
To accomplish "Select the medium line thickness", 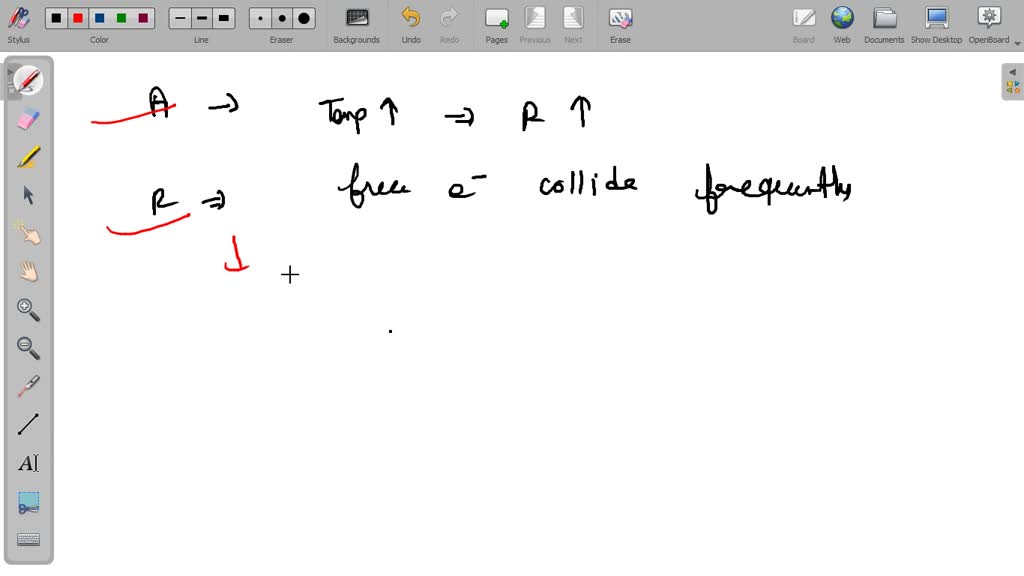I will (201, 17).
